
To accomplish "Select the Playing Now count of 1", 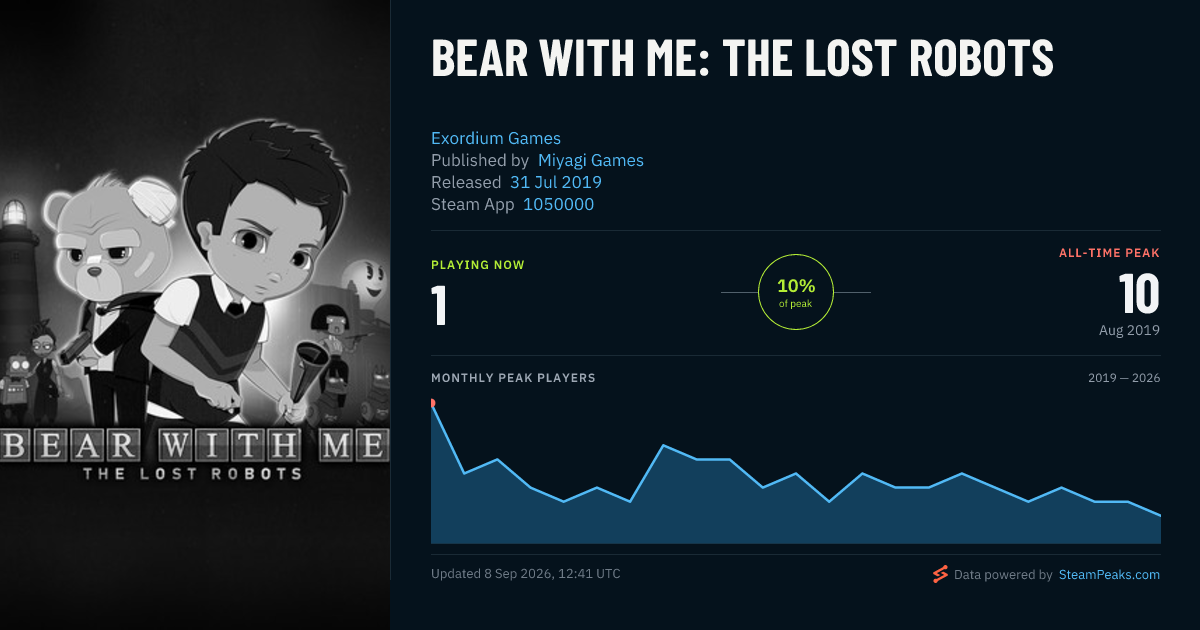I will pos(439,305).
